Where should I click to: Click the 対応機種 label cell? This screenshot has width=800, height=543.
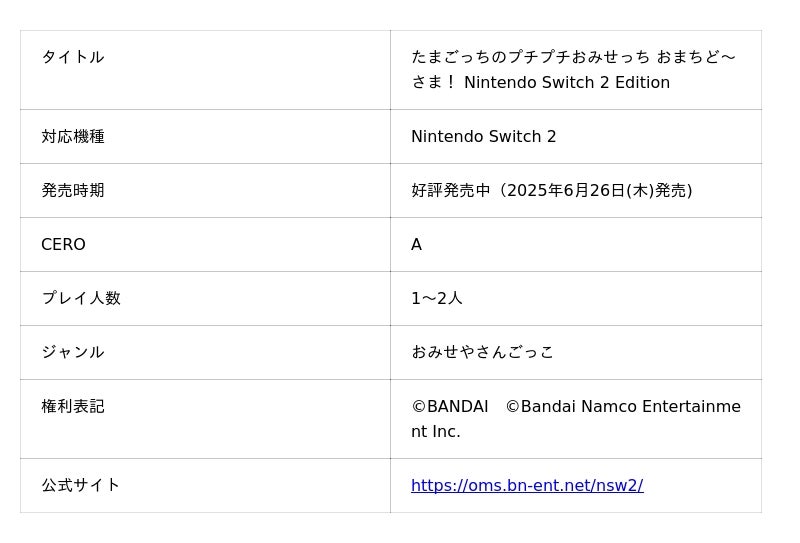tap(73, 137)
